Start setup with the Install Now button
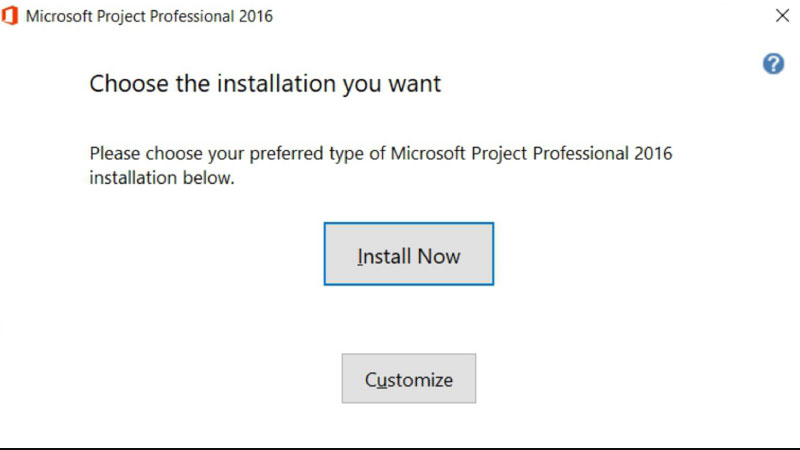Viewport: 800px width, 450px height. [x=409, y=254]
